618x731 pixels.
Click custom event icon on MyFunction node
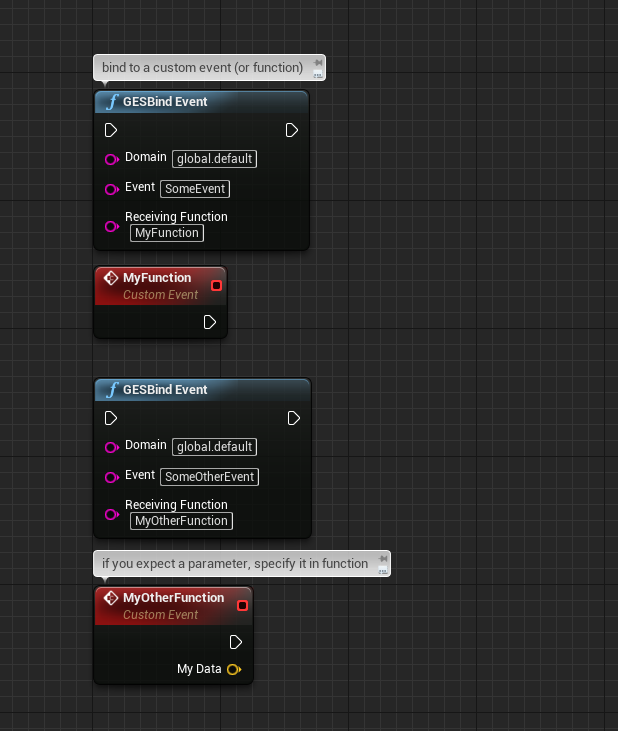(x=111, y=278)
